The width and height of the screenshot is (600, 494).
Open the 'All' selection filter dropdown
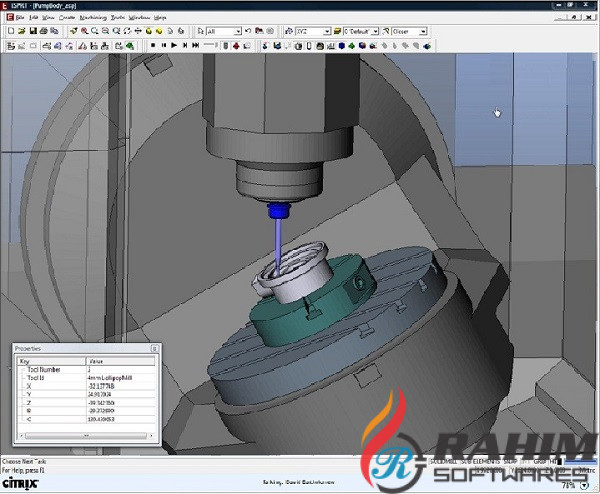[236, 31]
